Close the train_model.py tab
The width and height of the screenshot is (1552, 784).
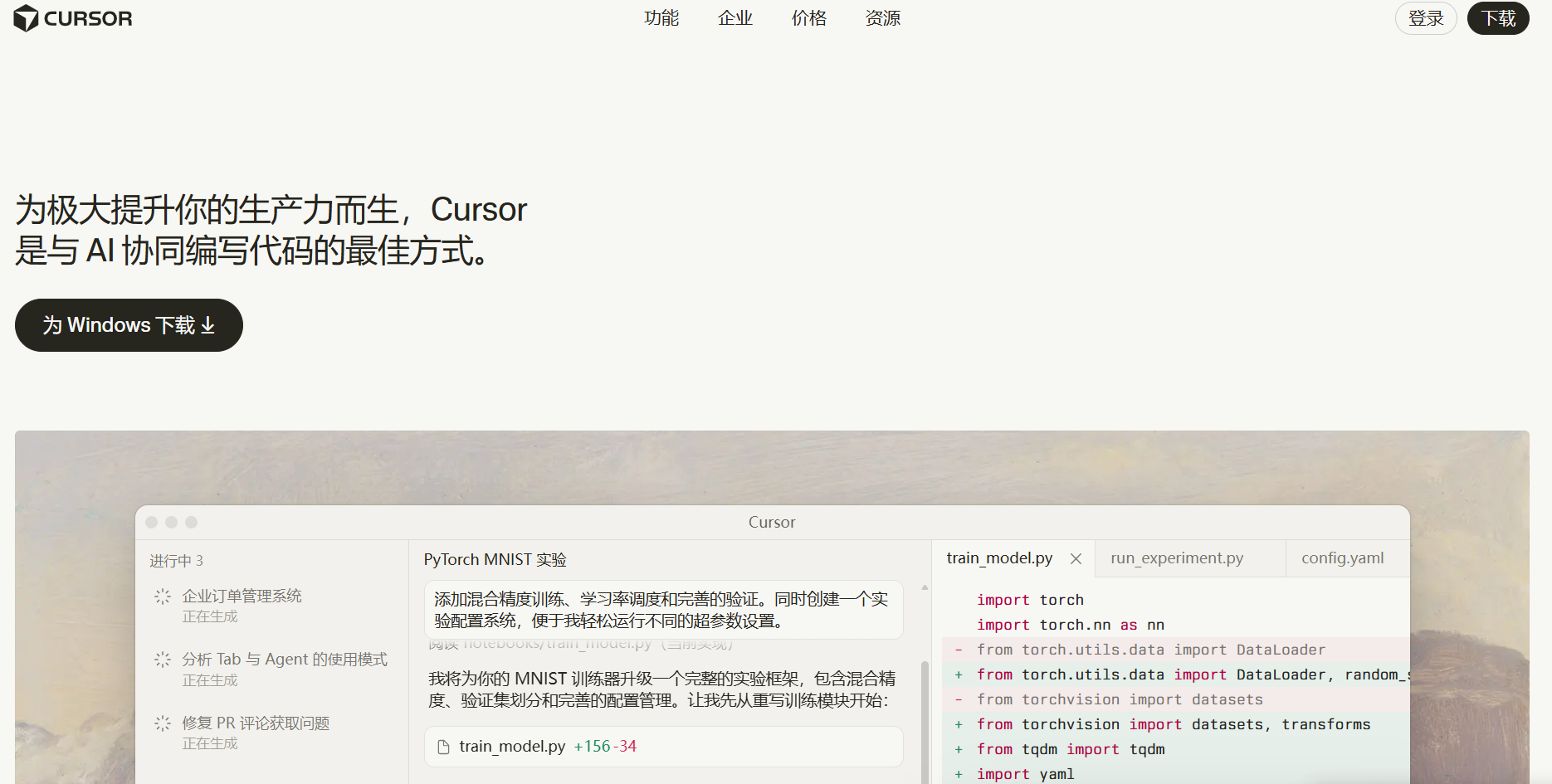pos(1076,559)
